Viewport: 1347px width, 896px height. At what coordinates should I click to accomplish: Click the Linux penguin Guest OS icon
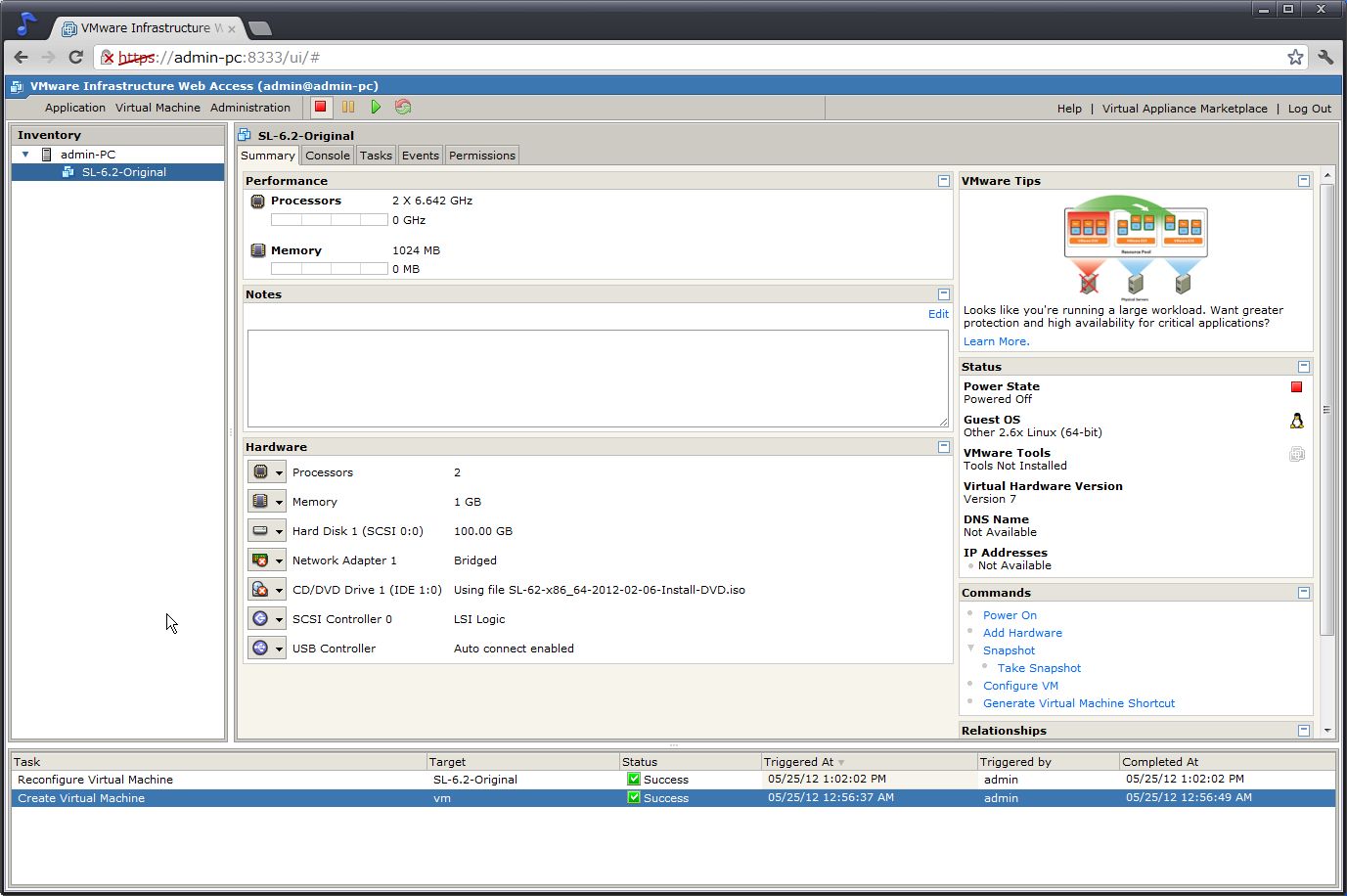click(1297, 421)
